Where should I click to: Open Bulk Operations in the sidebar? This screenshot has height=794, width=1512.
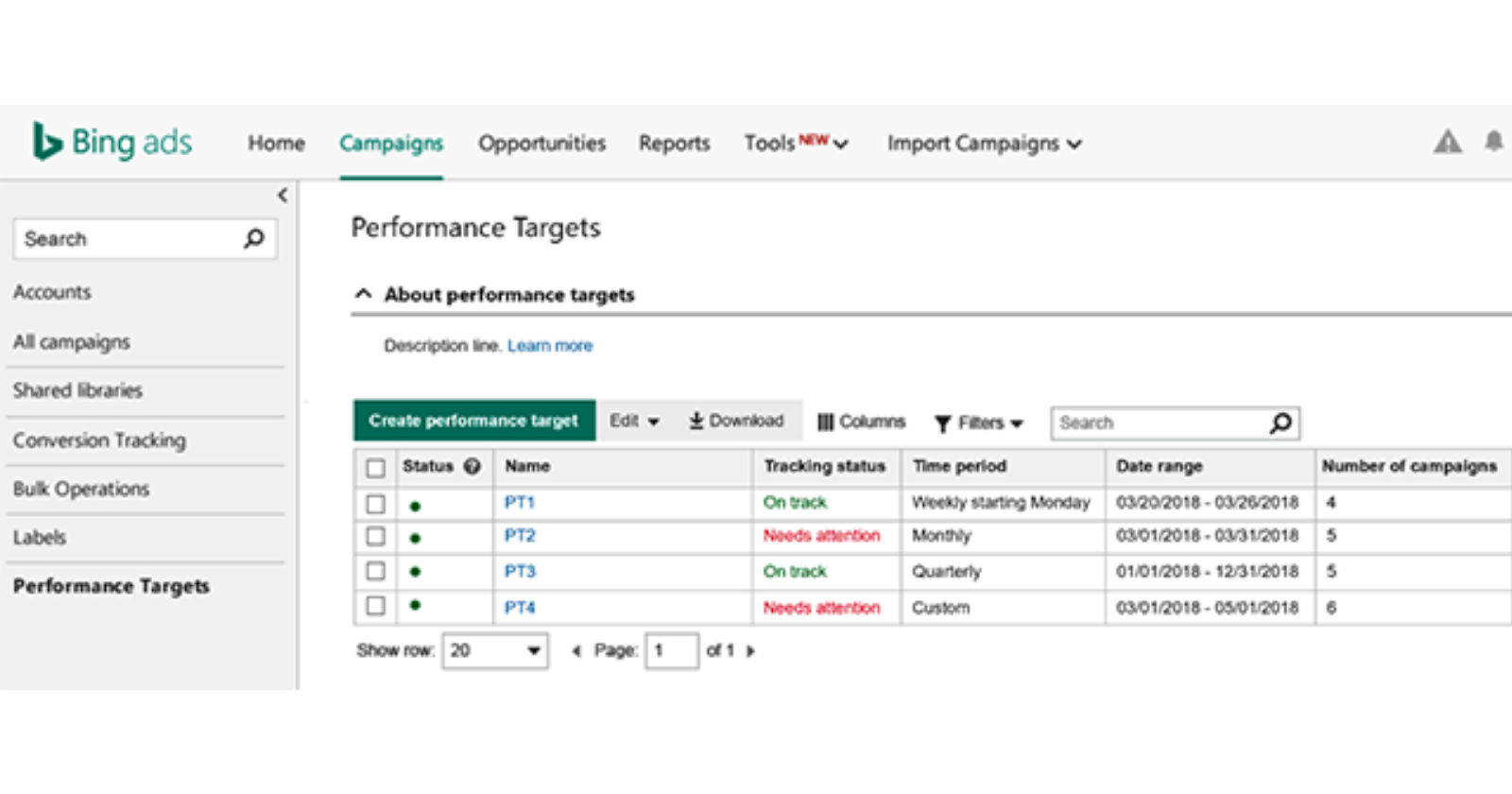[81, 489]
